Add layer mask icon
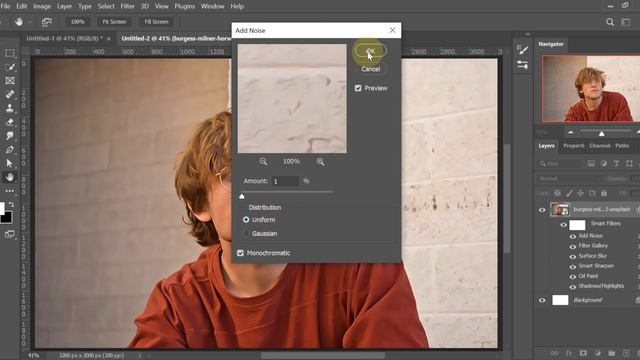The height and width of the screenshot is (360, 640). pos(583,353)
